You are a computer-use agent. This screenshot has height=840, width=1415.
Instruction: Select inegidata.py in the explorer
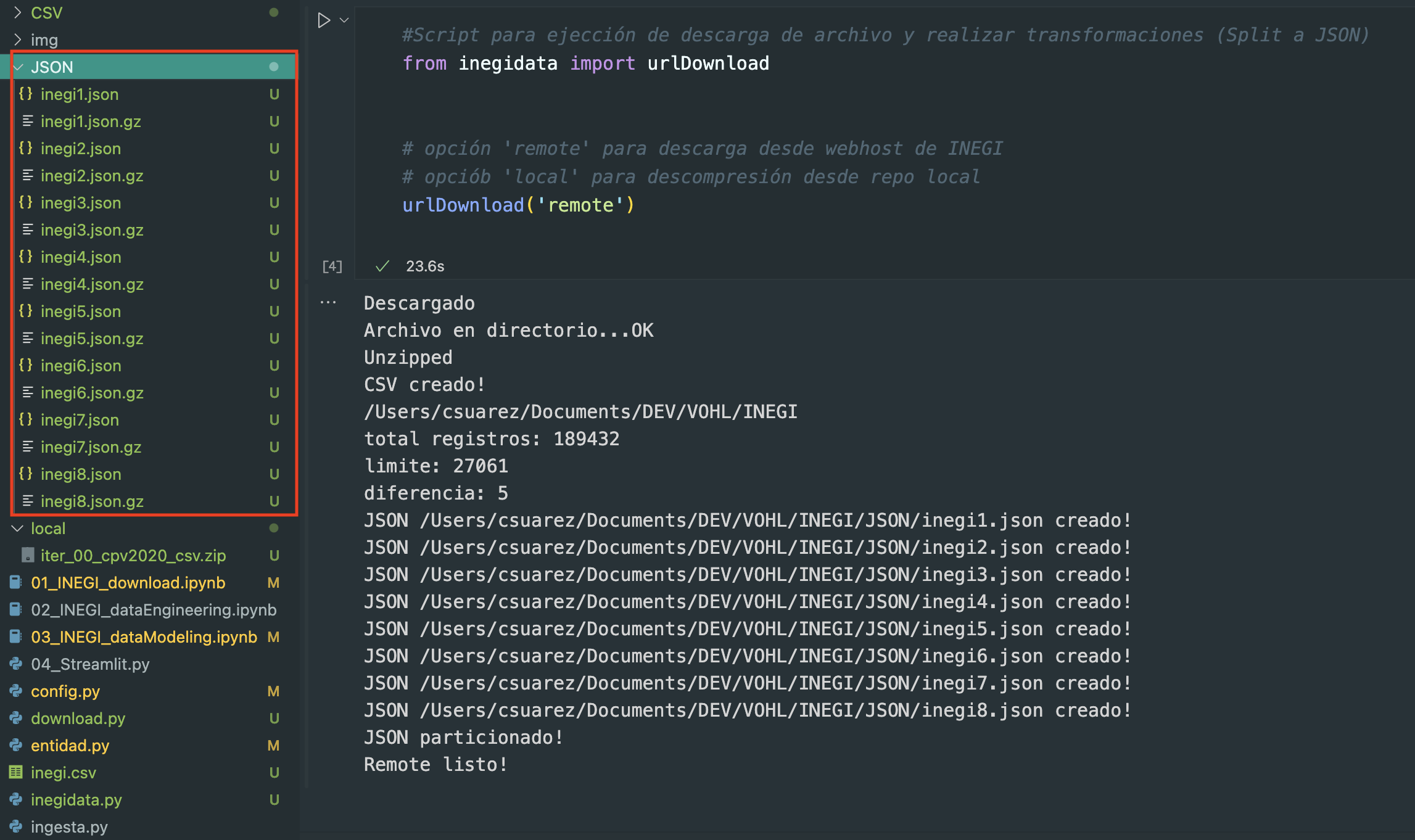[x=76, y=800]
